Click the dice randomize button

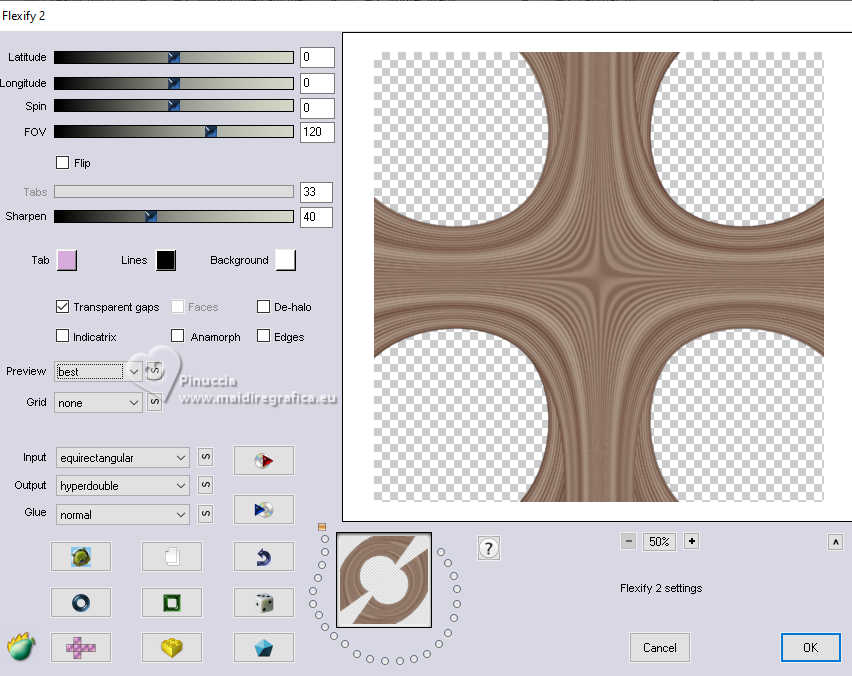point(264,602)
